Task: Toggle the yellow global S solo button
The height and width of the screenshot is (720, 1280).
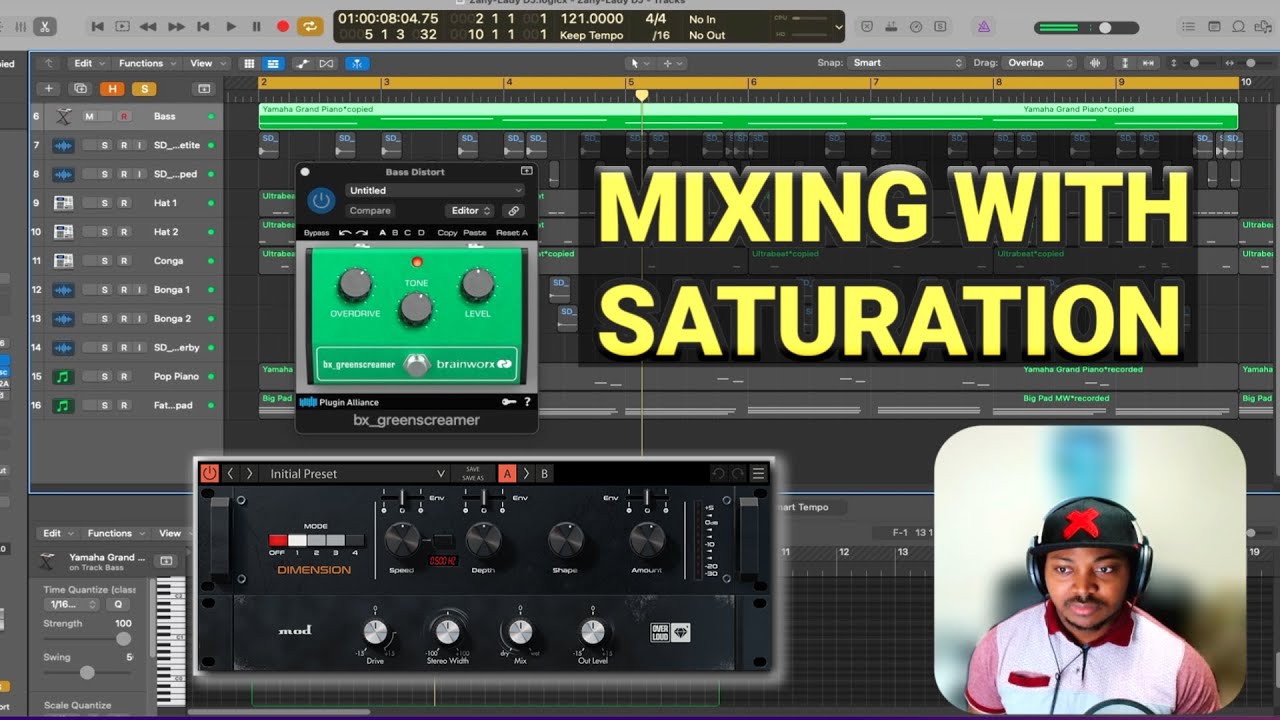Action: click(144, 89)
